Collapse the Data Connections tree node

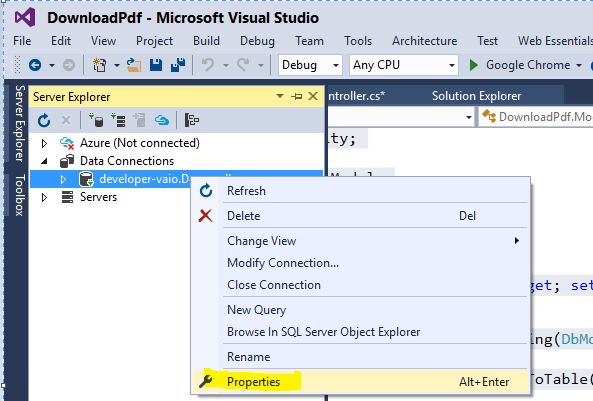click(x=45, y=161)
